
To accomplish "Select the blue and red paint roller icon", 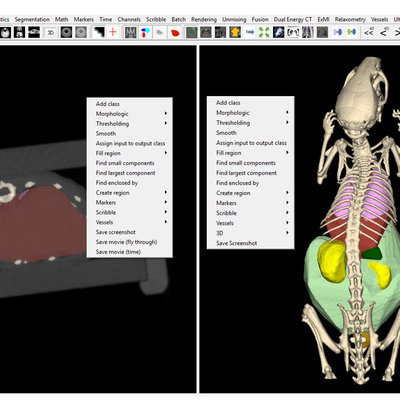I will [x=145, y=32].
